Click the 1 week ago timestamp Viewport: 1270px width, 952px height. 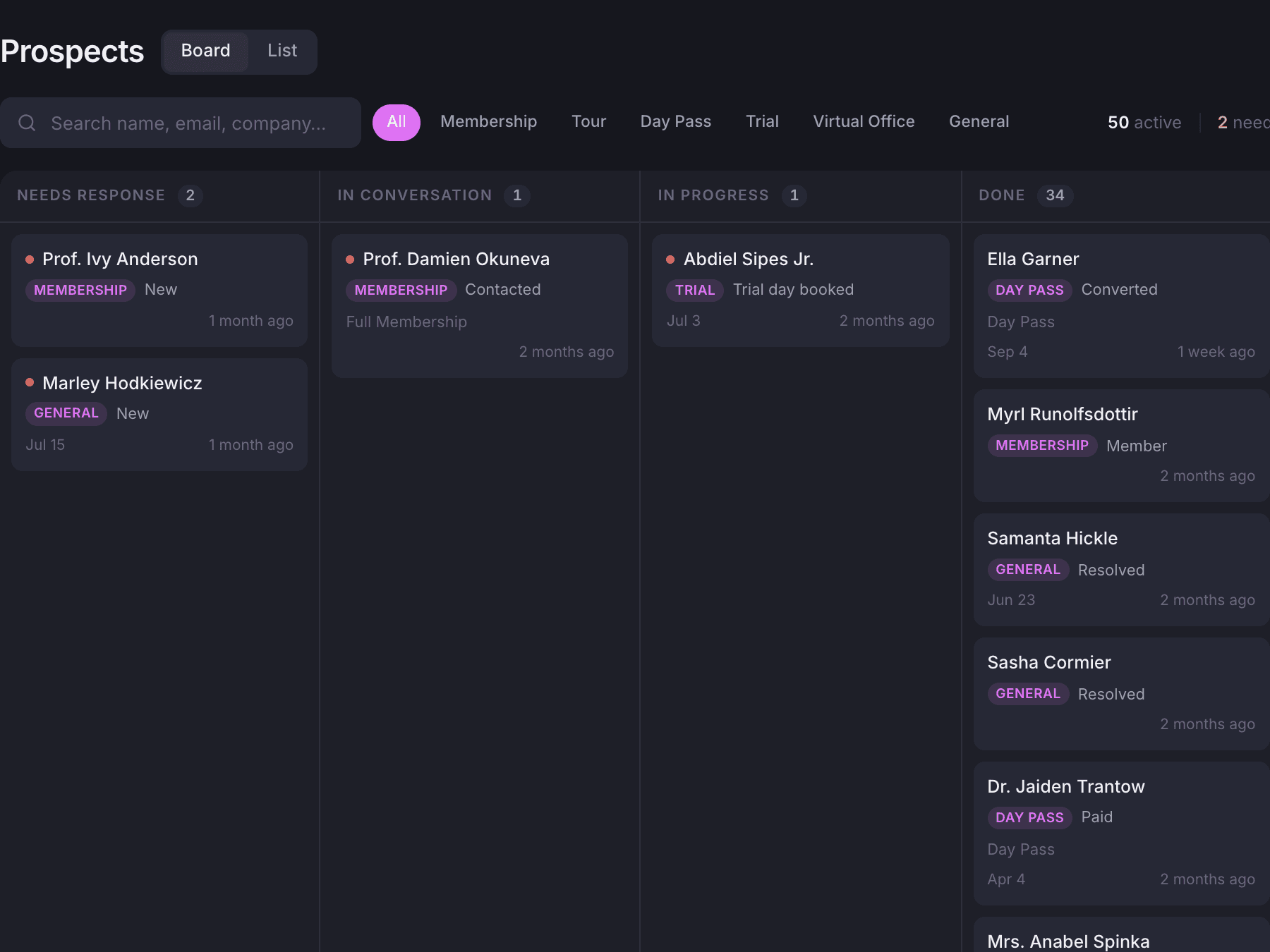pos(1216,352)
